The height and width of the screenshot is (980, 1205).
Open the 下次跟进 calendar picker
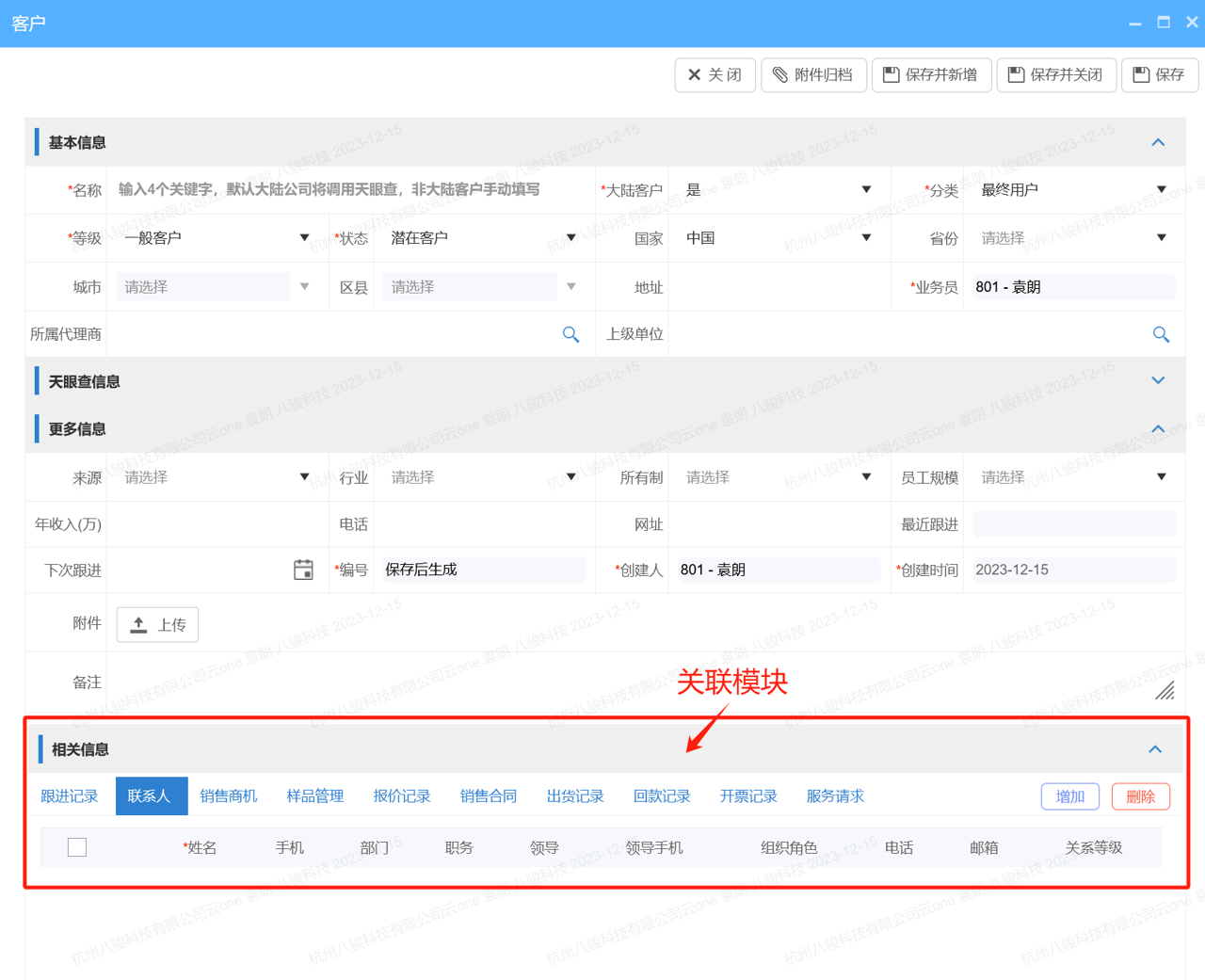pyautogui.click(x=303, y=570)
